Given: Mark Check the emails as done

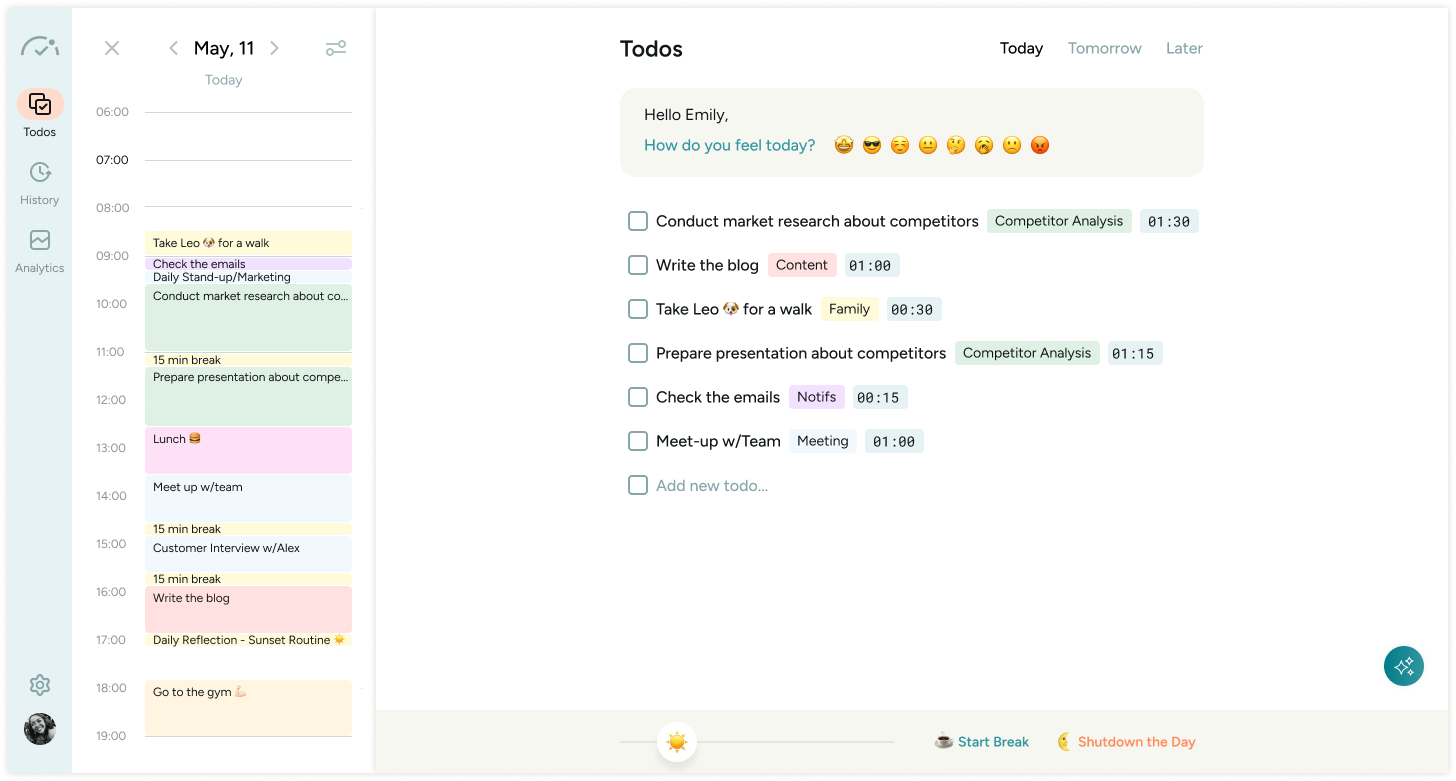Looking at the screenshot, I should pyautogui.click(x=637, y=397).
